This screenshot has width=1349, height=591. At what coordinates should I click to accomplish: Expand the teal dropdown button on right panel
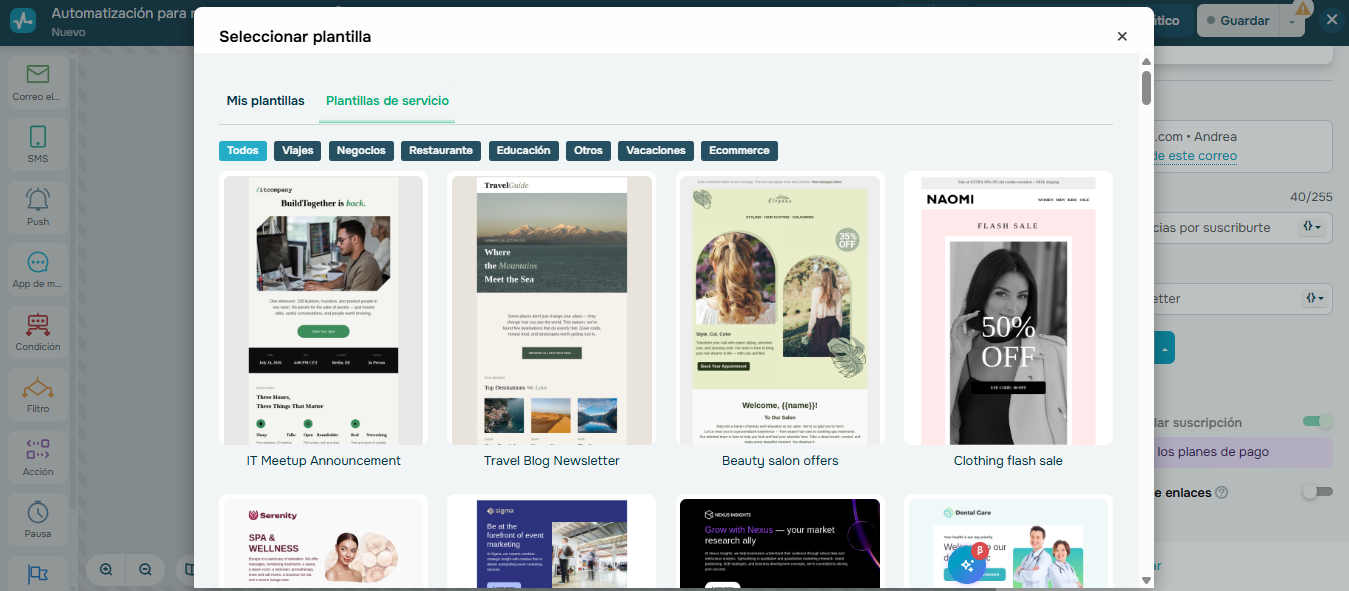[1164, 348]
